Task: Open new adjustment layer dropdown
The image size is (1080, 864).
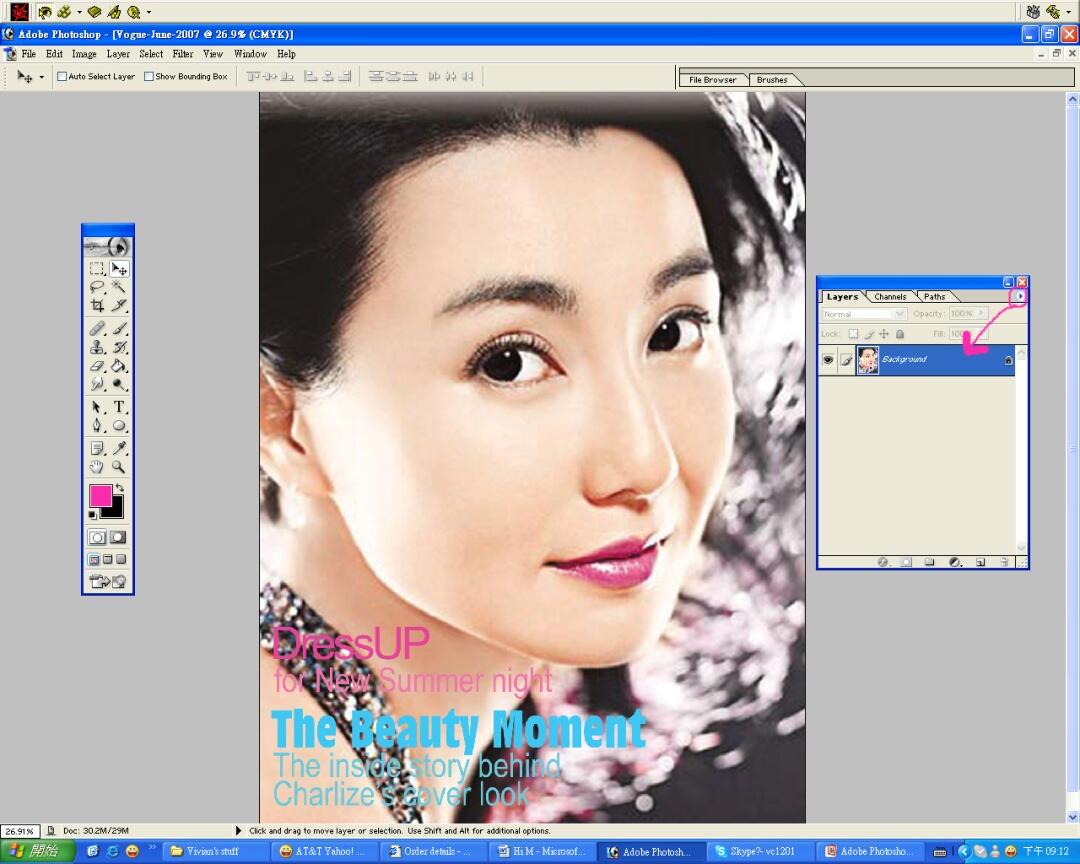Action: click(955, 562)
